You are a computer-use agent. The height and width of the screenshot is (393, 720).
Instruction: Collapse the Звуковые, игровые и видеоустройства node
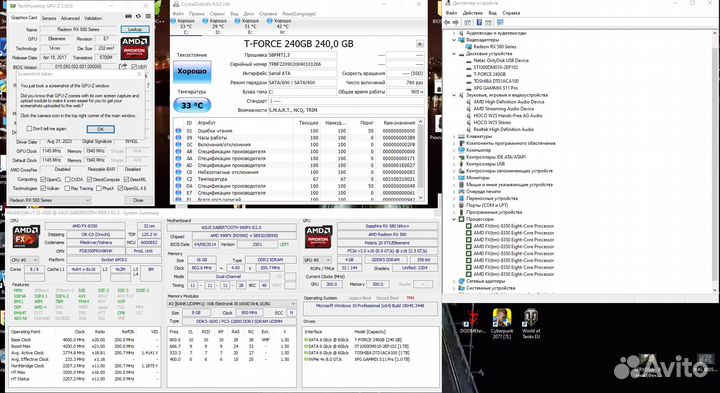click(454, 95)
